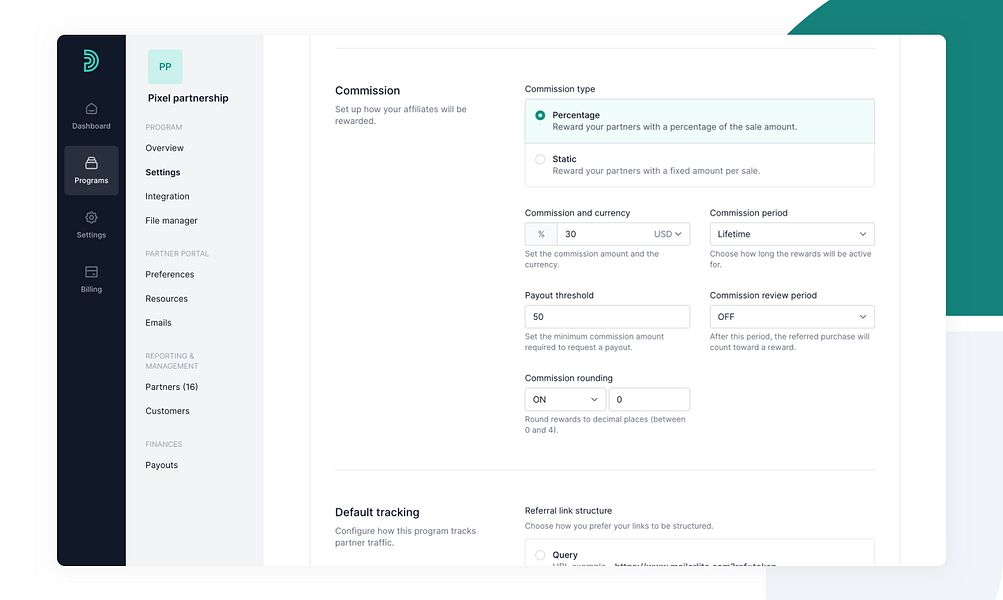Open the Commission review period dropdown

[x=792, y=317]
